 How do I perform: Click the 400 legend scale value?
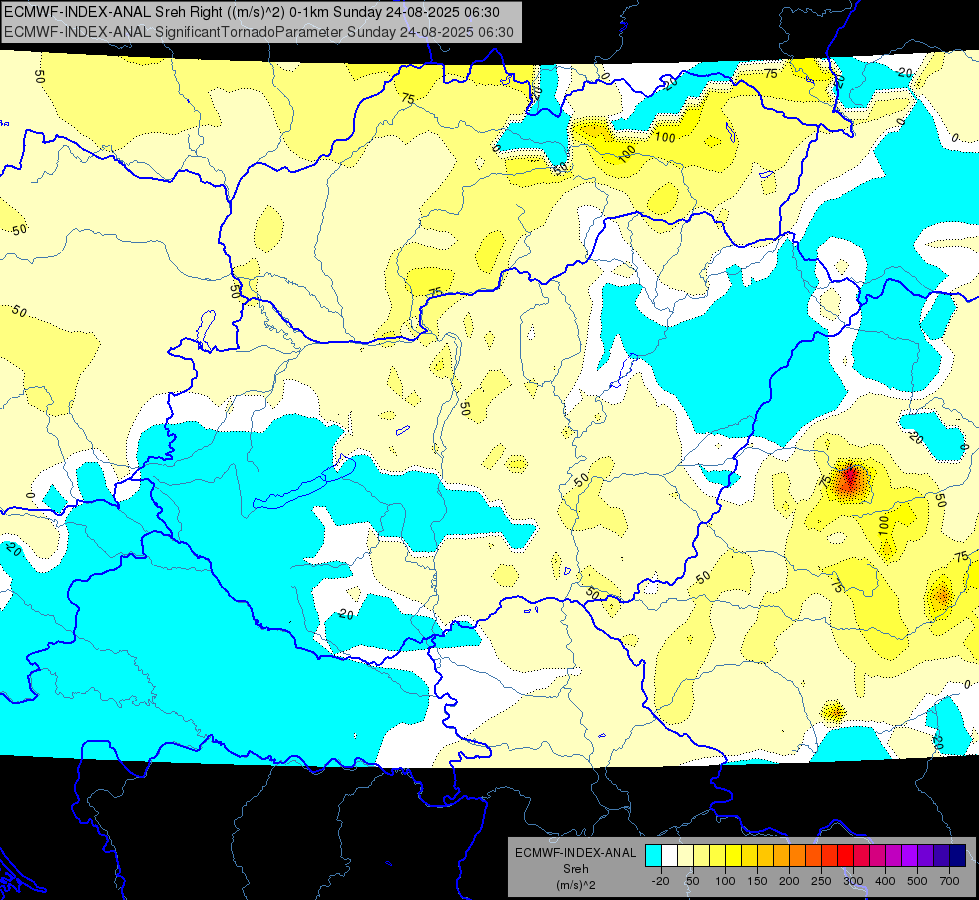click(x=885, y=881)
